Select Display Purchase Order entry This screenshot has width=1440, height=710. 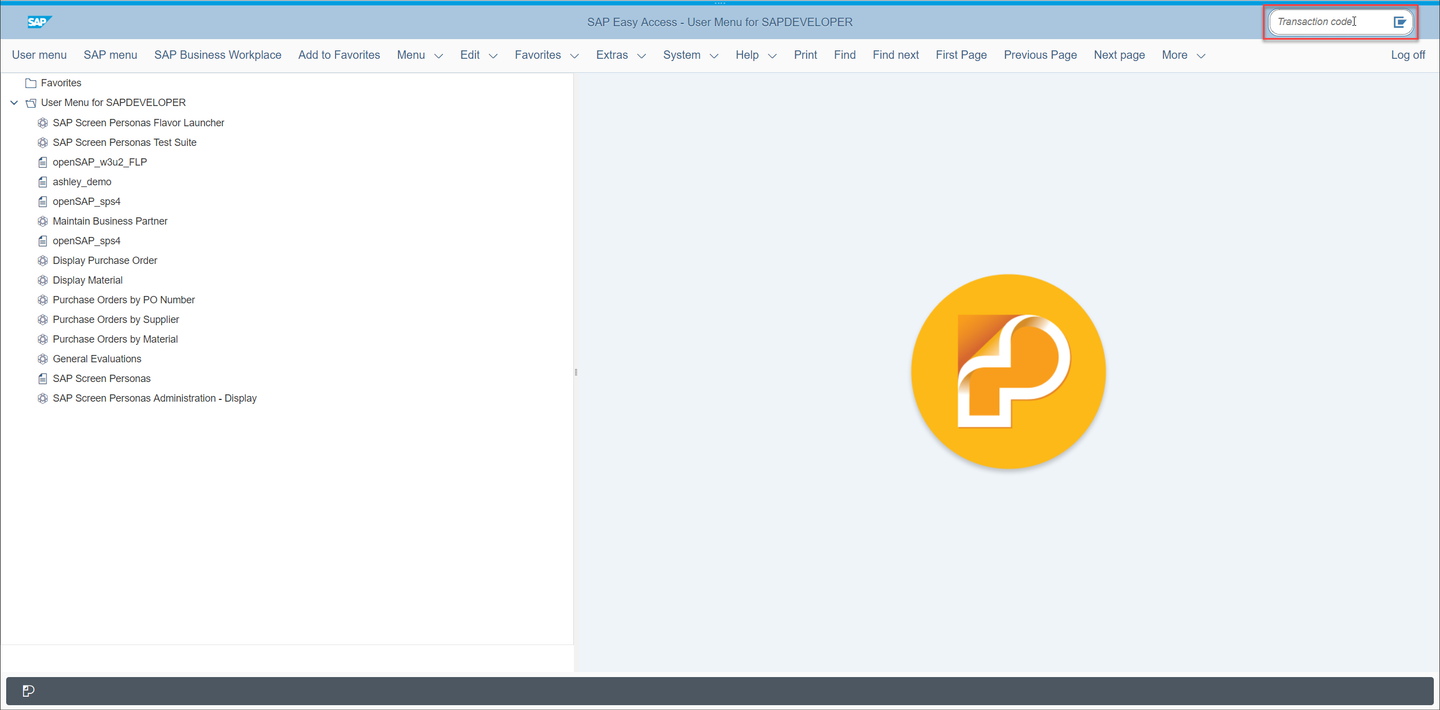tap(105, 261)
